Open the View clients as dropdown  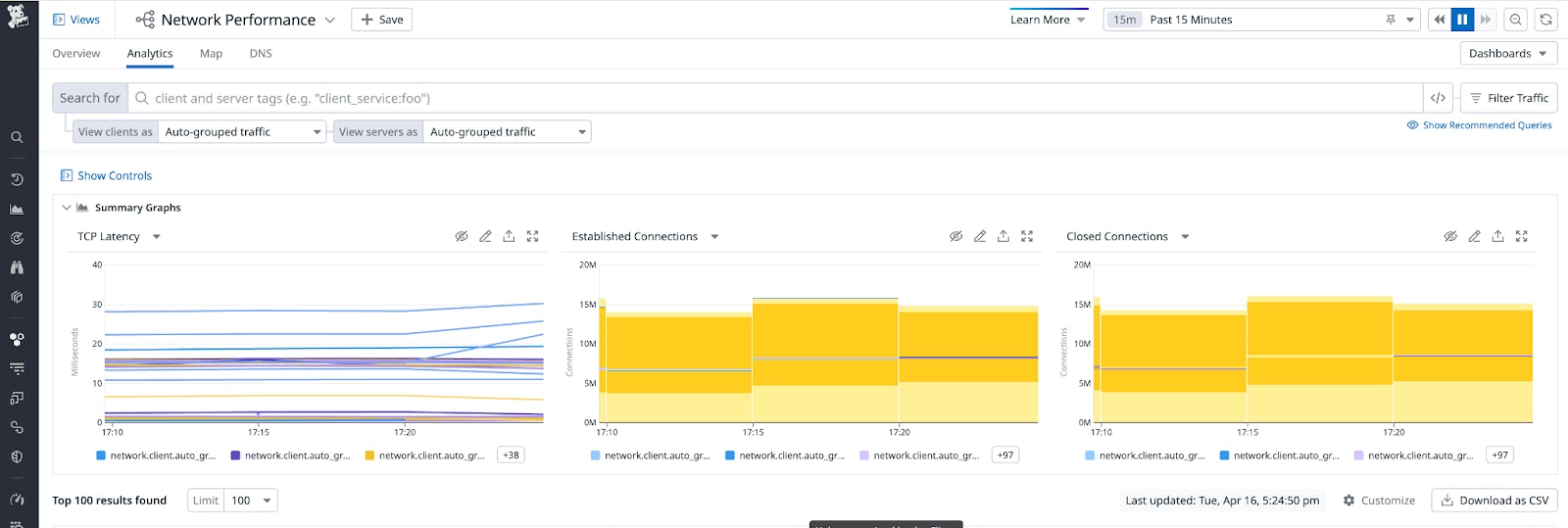pyautogui.click(x=242, y=132)
